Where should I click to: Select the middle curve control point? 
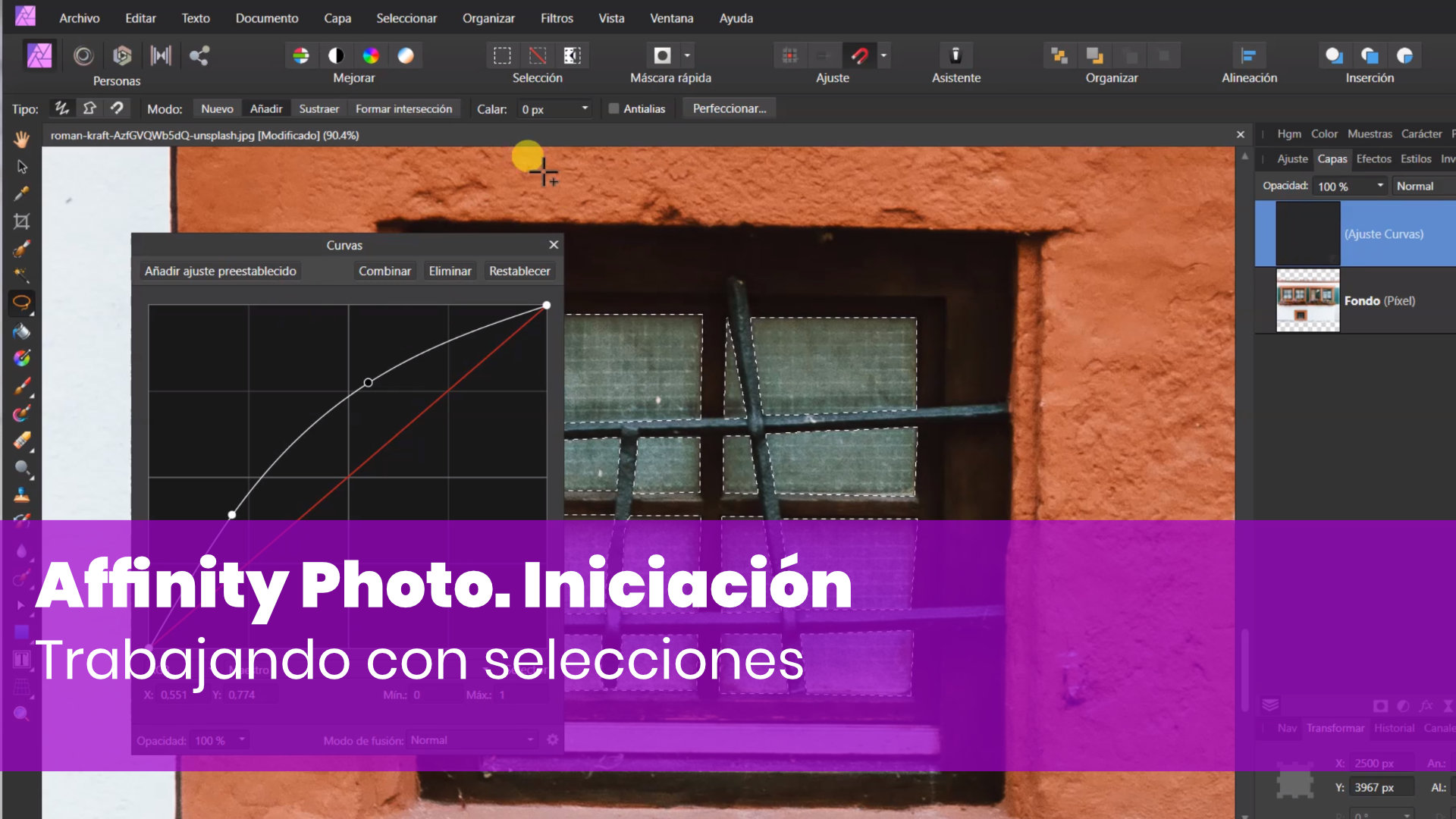pyautogui.click(x=368, y=382)
